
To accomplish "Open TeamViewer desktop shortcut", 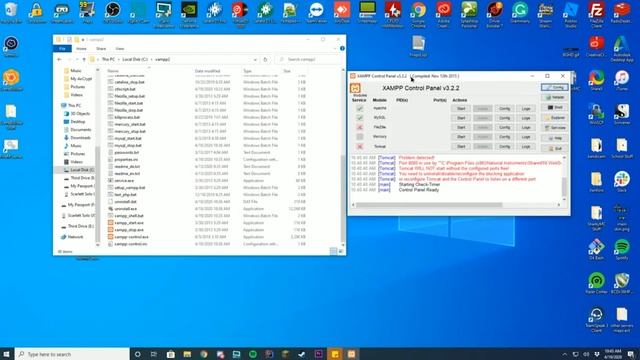I will pos(316,12).
